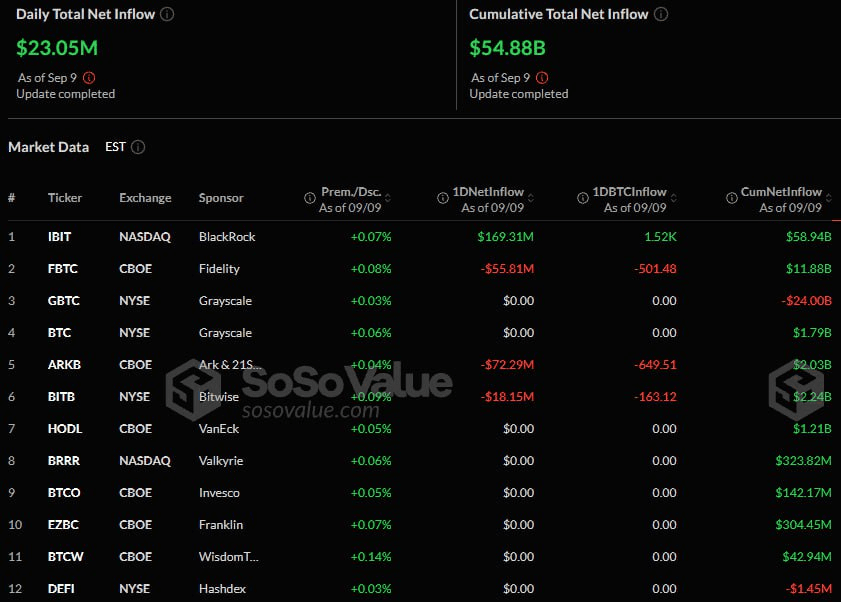Click info icon before 1DNetInflow column header
This screenshot has height=602, width=841.
[x=442, y=198]
